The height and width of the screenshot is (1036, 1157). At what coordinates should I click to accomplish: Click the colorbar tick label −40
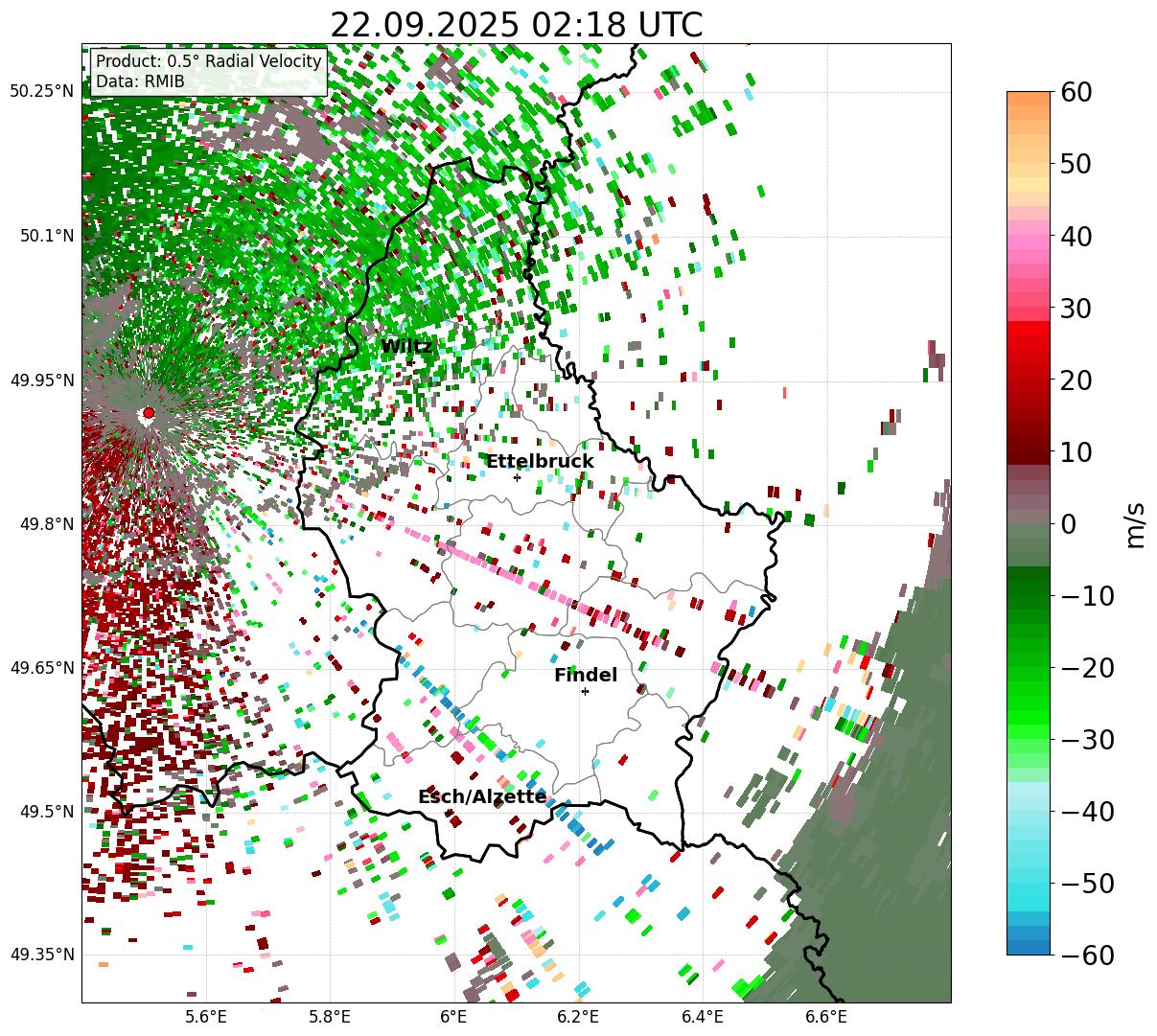tap(1087, 812)
